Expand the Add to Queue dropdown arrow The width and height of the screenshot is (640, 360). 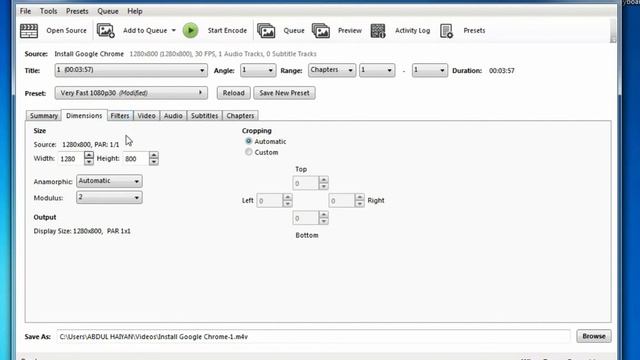(x=173, y=31)
